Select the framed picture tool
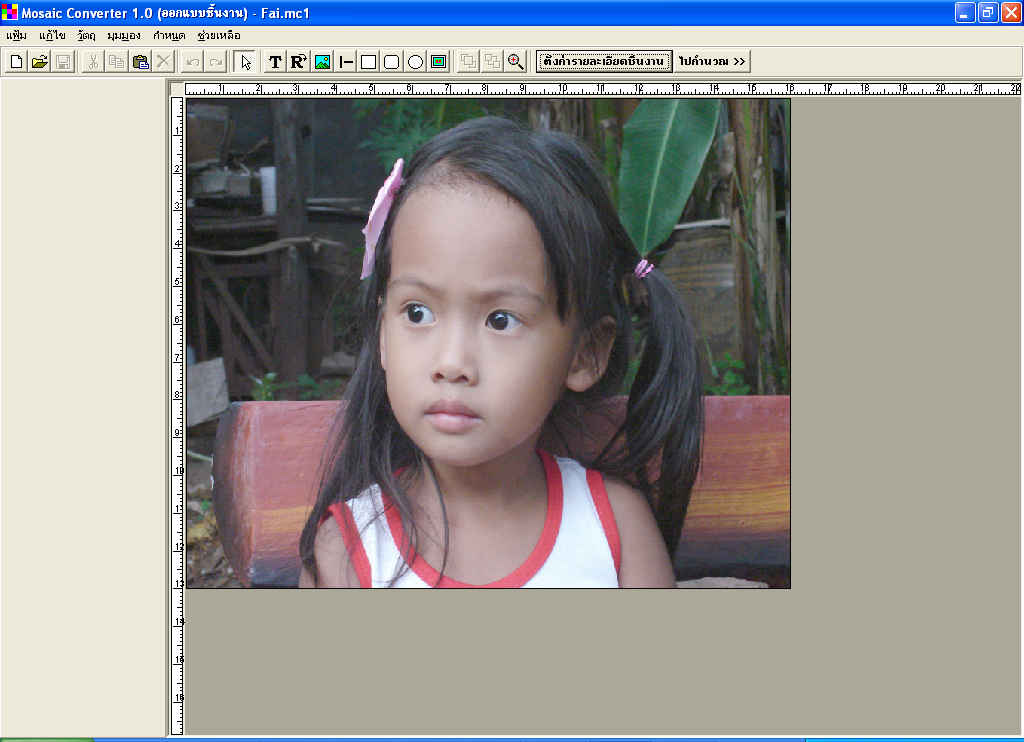The width and height of the screenshot is (1024, 742). click(x=439, y=62)
